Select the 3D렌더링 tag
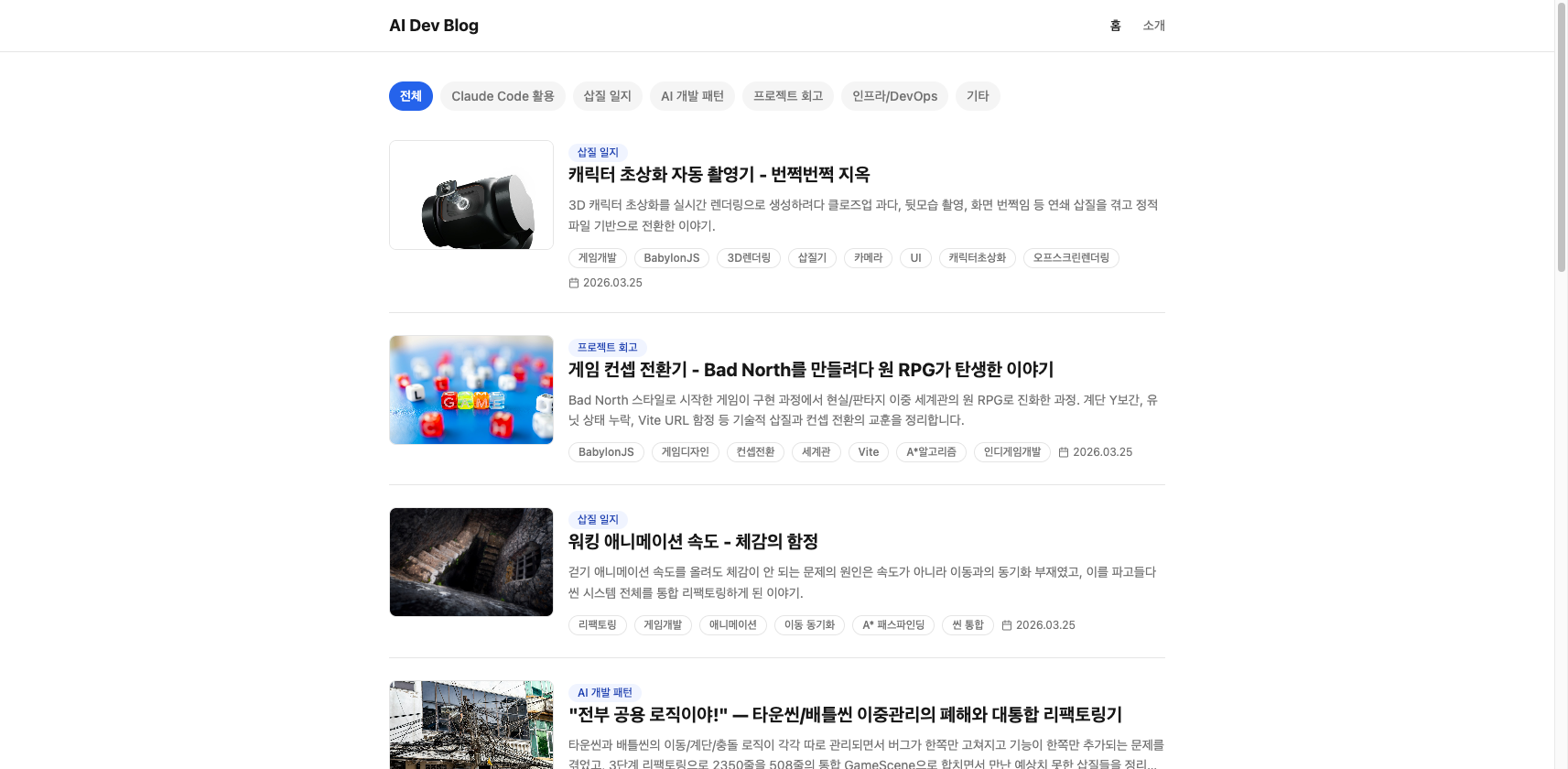This screenshot has height=769, width=1568. click(x=749, y=258)
